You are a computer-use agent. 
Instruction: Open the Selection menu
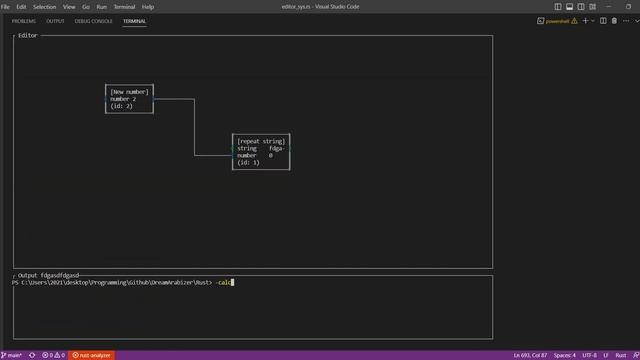(44, 7)
